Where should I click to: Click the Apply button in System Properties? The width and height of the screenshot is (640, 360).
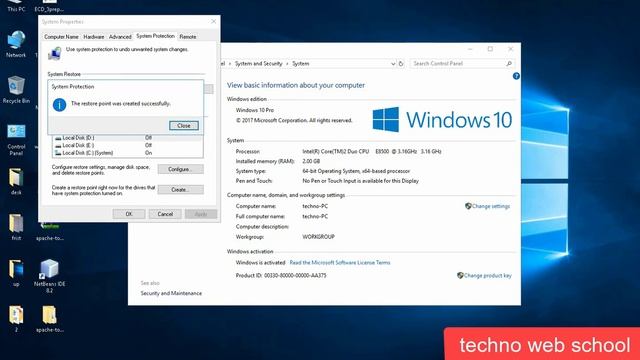201,214
